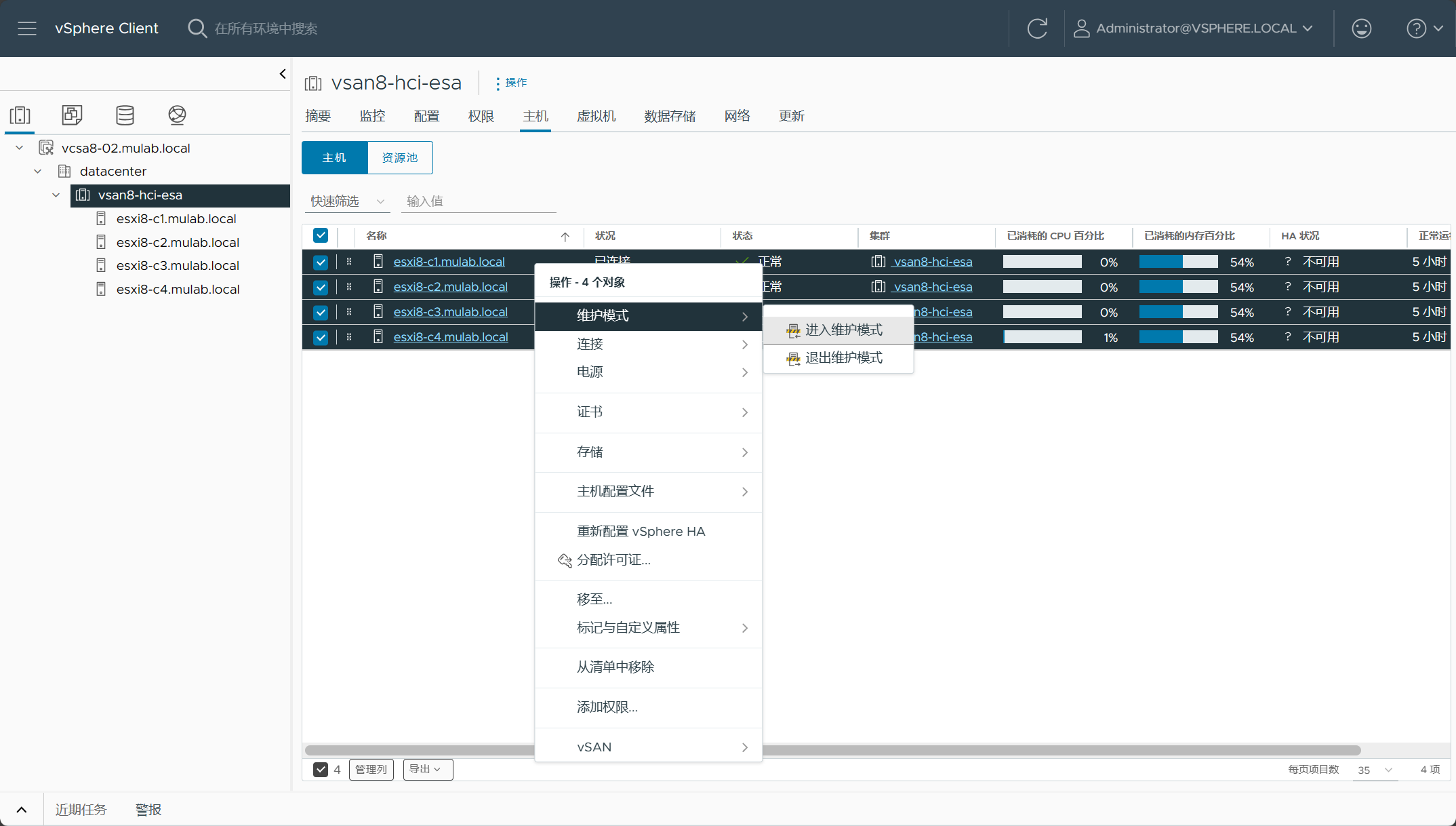The height and width of the screenshot is (826, 1456).
Task: Open the 存储 storage submenu
Action: (x=649, y=452)
